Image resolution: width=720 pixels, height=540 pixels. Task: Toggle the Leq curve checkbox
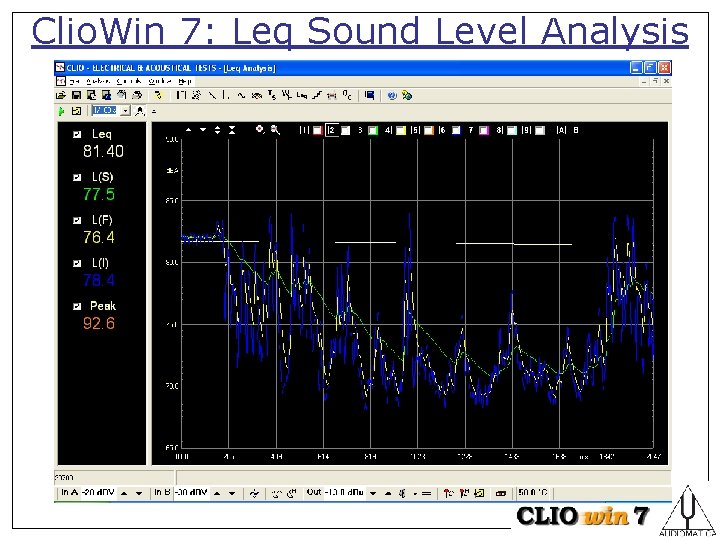(x=77, y=135)
